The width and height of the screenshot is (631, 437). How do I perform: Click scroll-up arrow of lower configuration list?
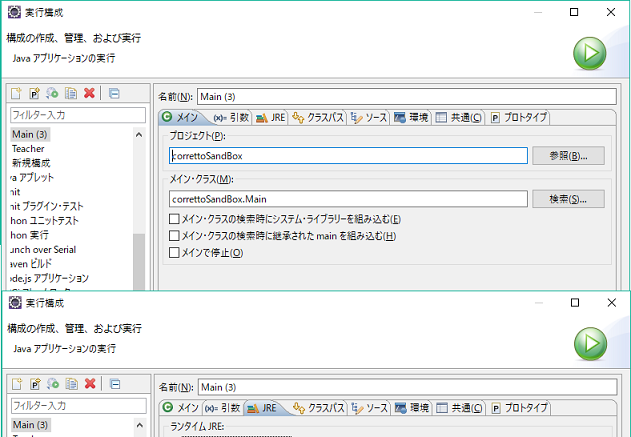point(140,425)
